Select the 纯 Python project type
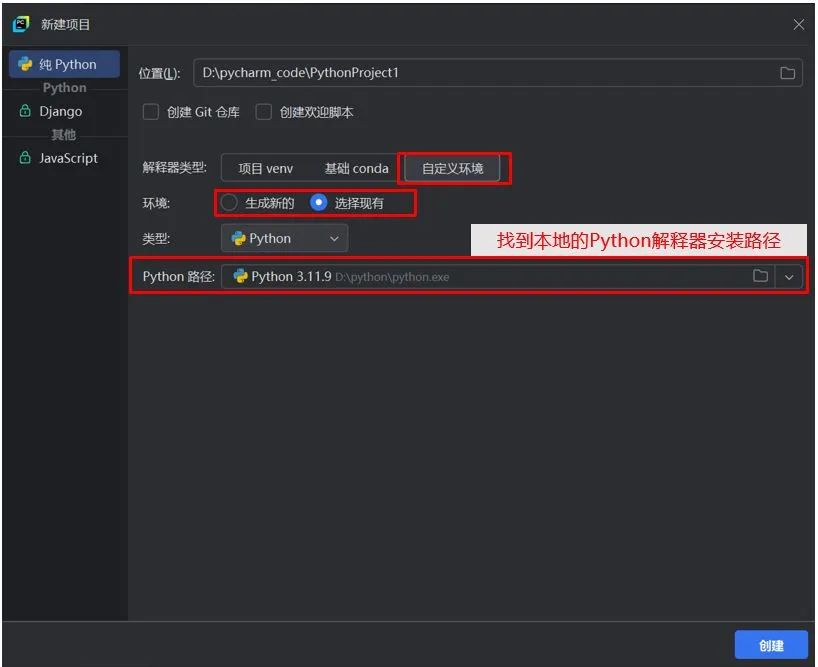This screenshot has height=667, width=818. tap(65, 64)
